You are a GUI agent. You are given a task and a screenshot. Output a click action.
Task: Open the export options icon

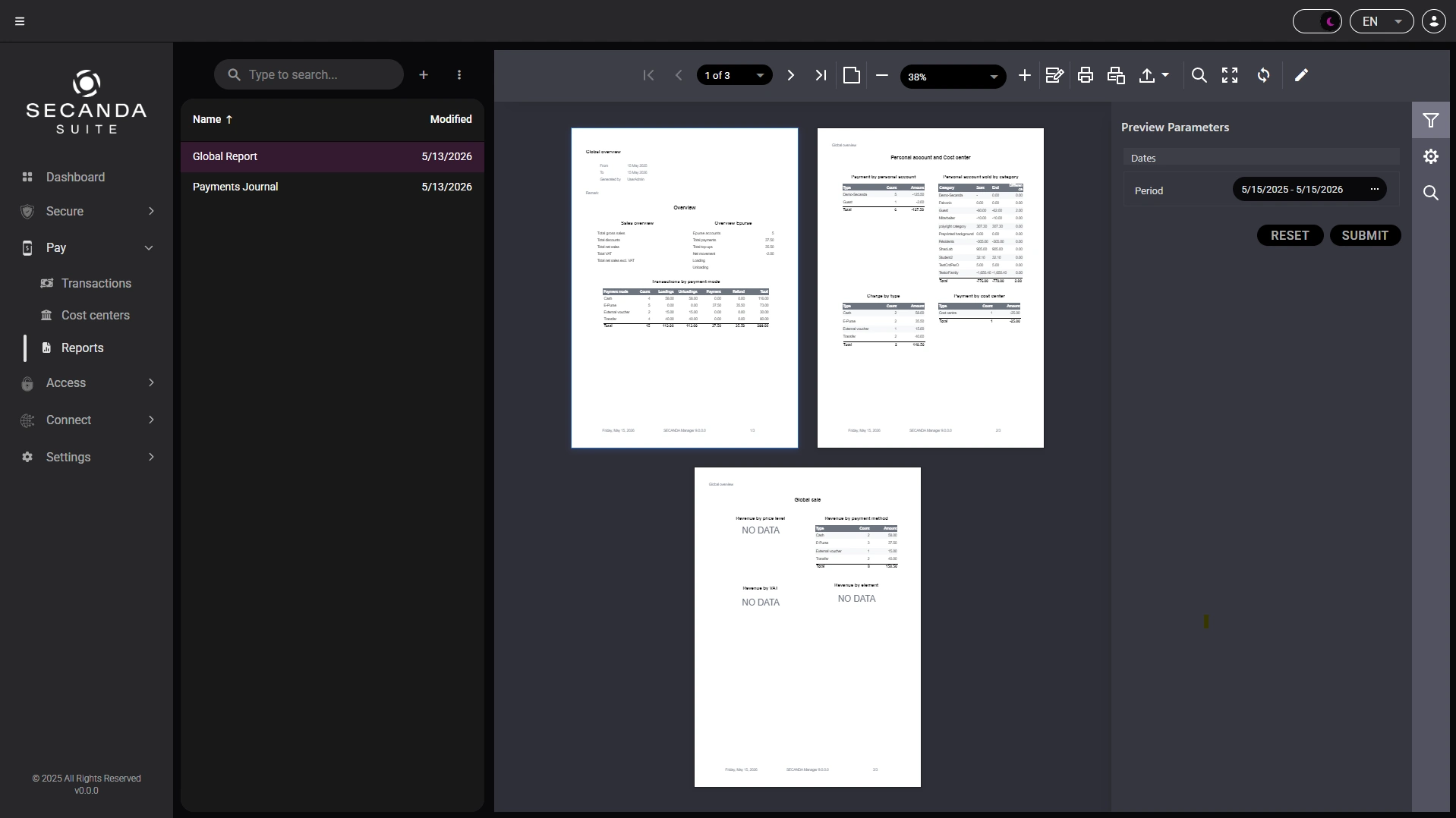coord(1154,75)
